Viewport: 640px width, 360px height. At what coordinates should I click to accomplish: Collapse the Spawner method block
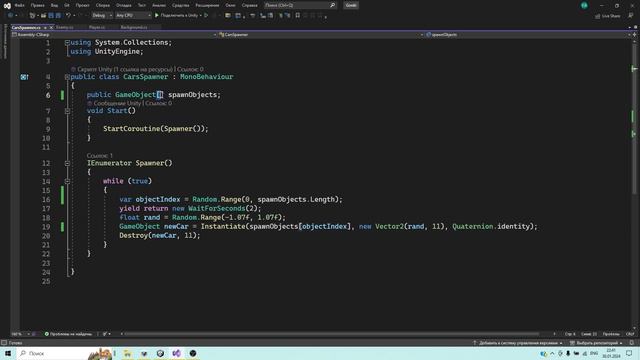(x=67, y=163)
